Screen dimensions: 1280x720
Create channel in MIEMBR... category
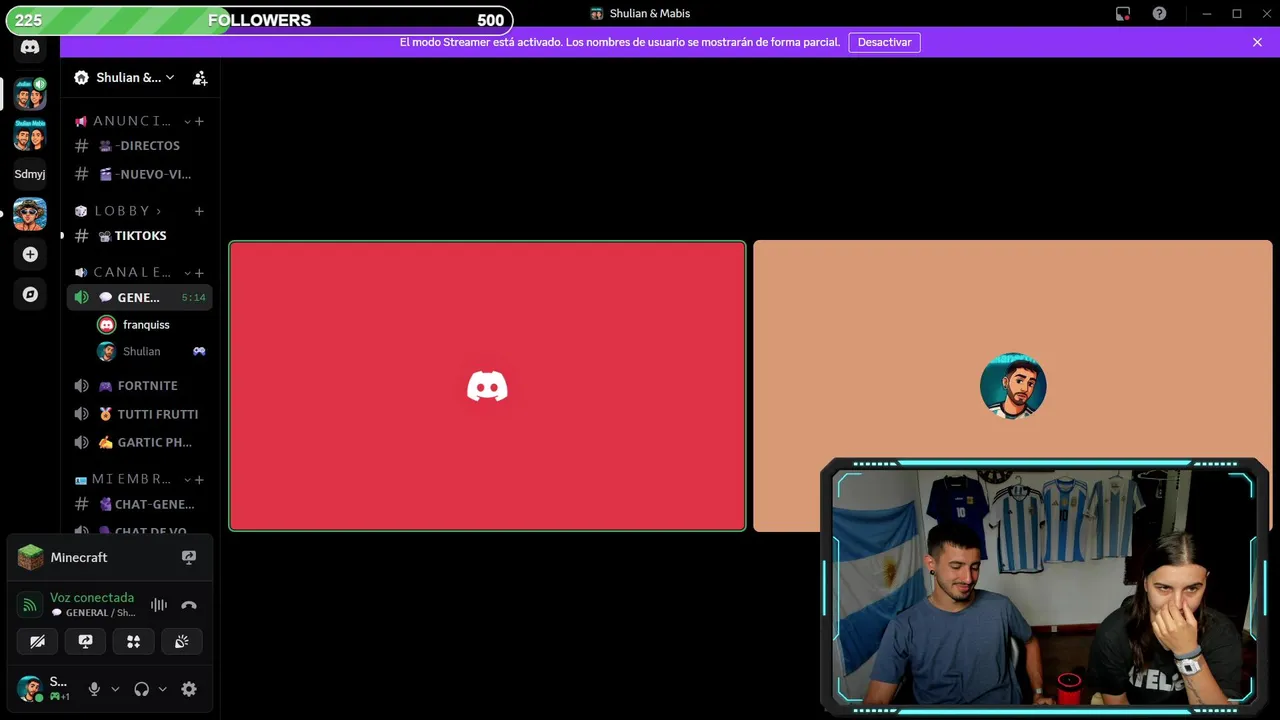tap(200, 479)
